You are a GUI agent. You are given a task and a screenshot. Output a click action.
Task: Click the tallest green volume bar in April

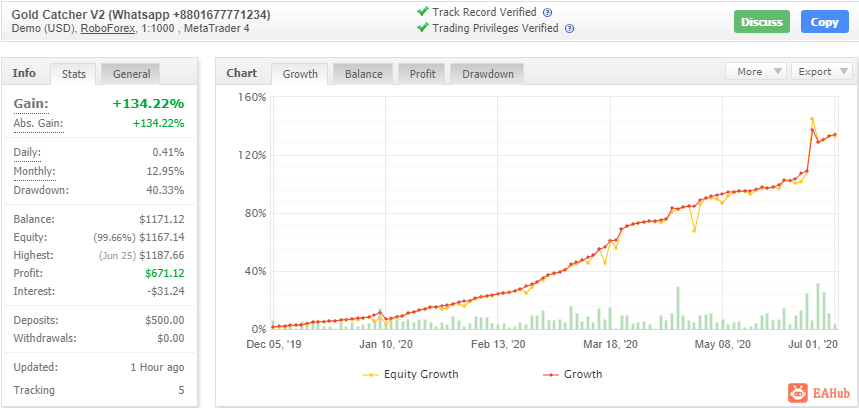pyautogui.click(x=678, y=308)
